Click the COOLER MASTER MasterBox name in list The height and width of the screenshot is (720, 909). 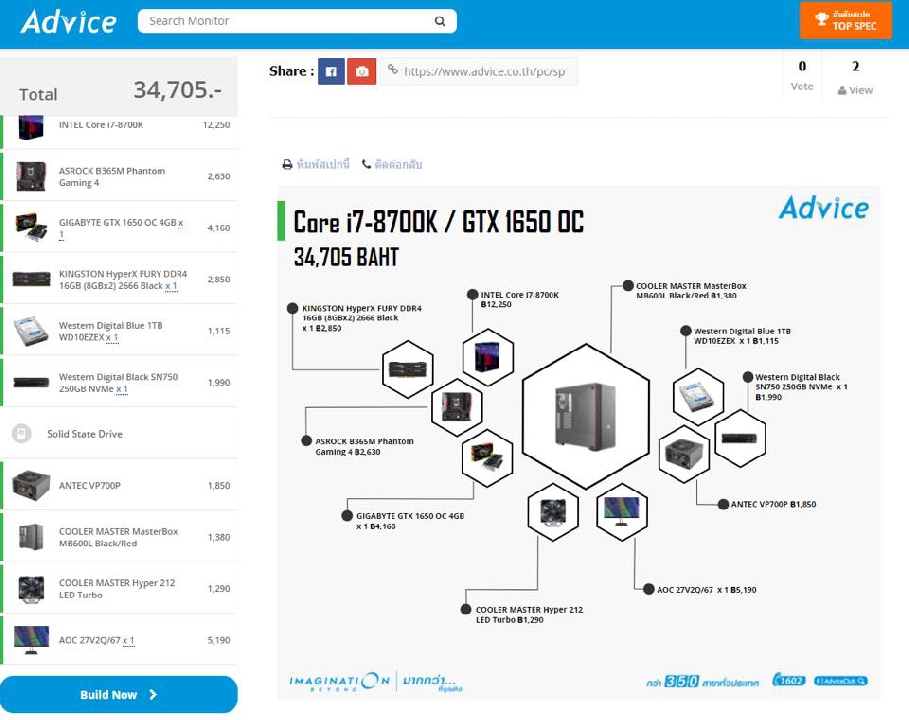[x=118, y=537]
